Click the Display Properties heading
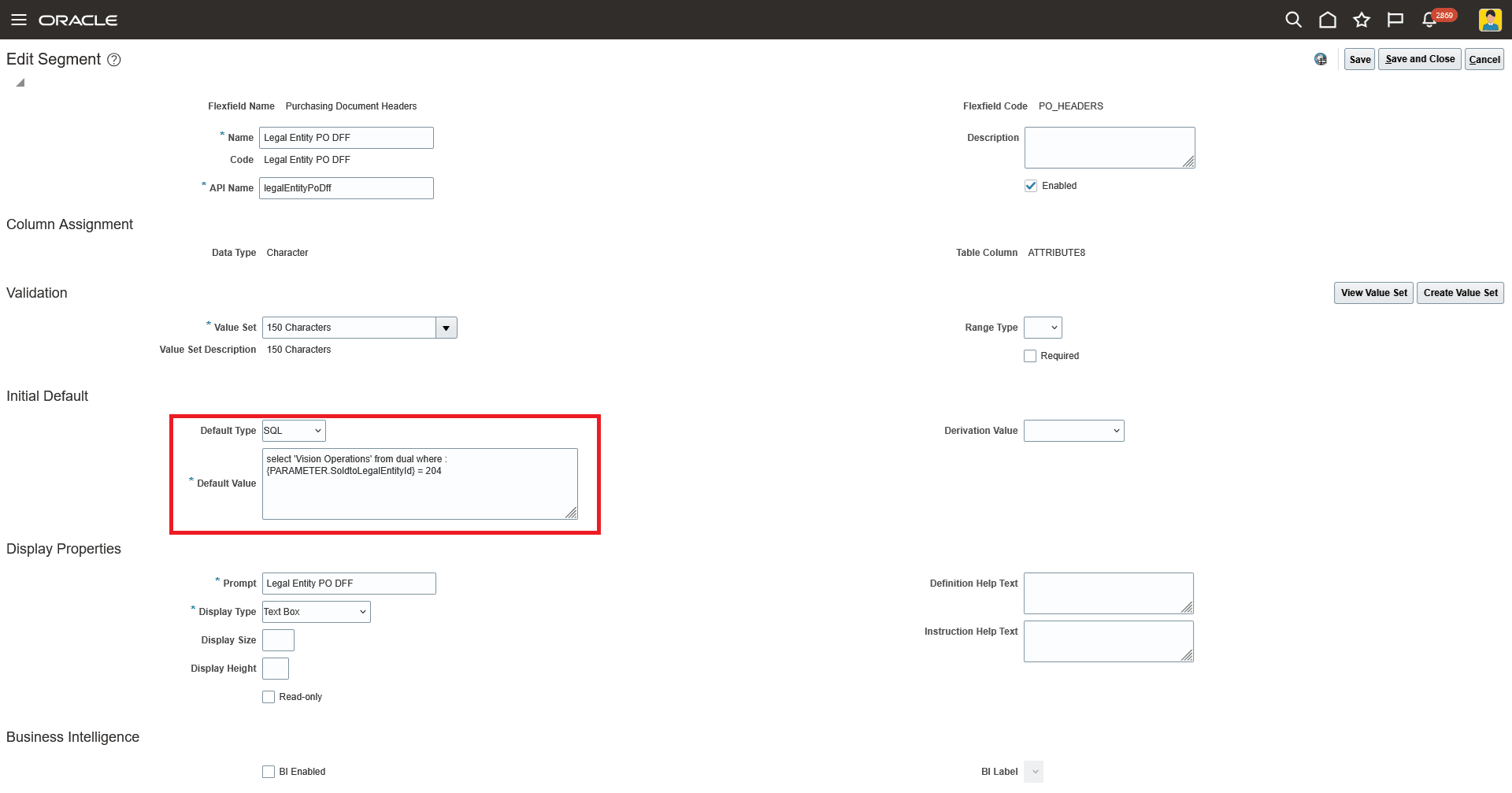Screen dimensions: 1512x793 [x=64, y=550]
